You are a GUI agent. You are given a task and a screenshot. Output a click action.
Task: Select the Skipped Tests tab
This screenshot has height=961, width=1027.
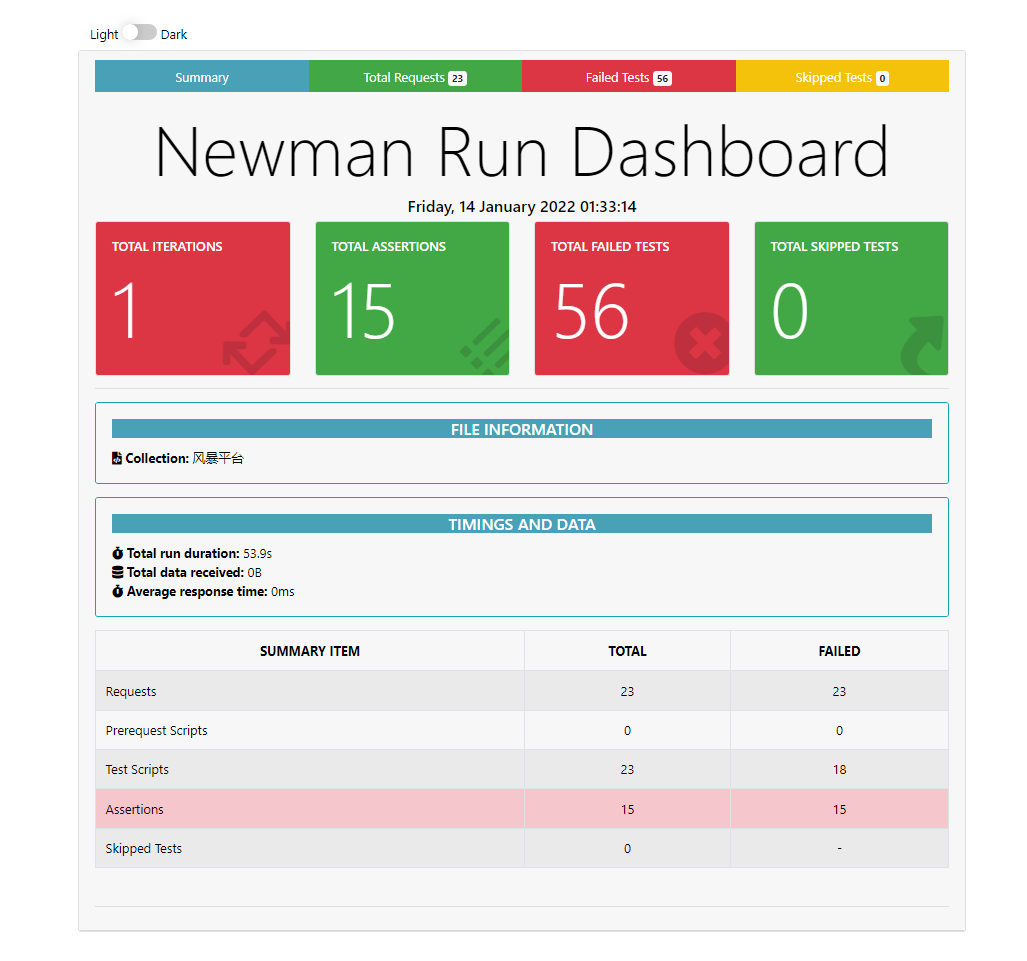tap(842, 77)
